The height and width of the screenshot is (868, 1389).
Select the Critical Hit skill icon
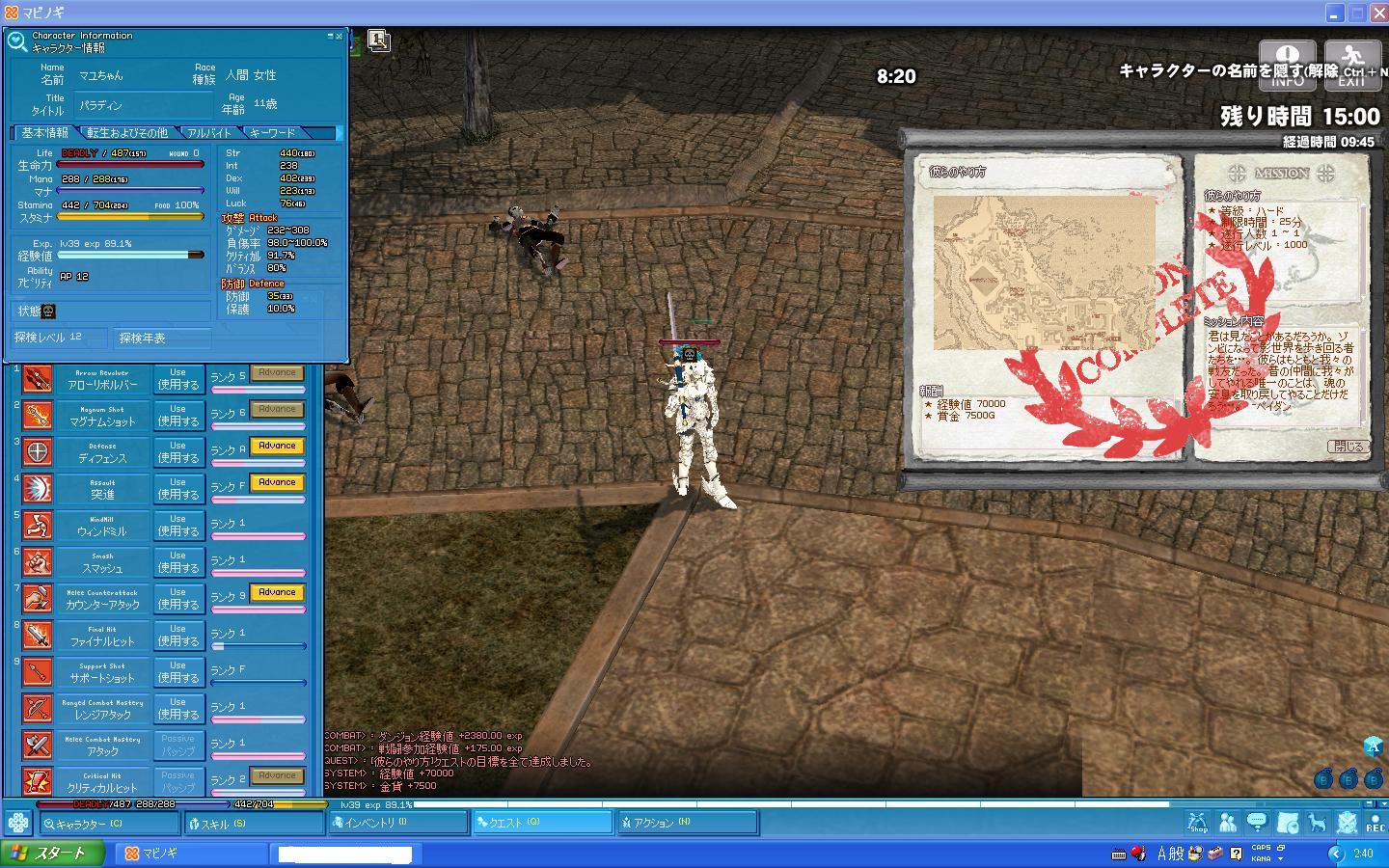tap(37, 781)
